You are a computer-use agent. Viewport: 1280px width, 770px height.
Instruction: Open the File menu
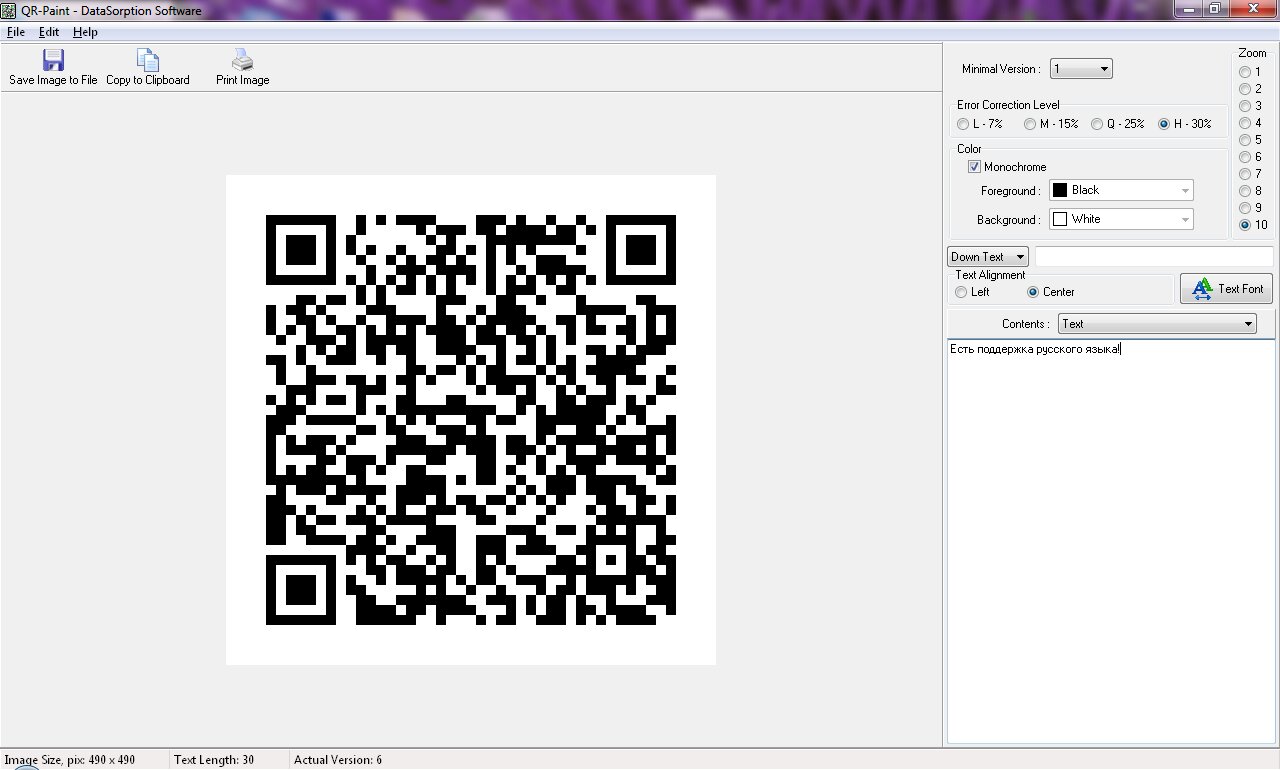(15, 32)
